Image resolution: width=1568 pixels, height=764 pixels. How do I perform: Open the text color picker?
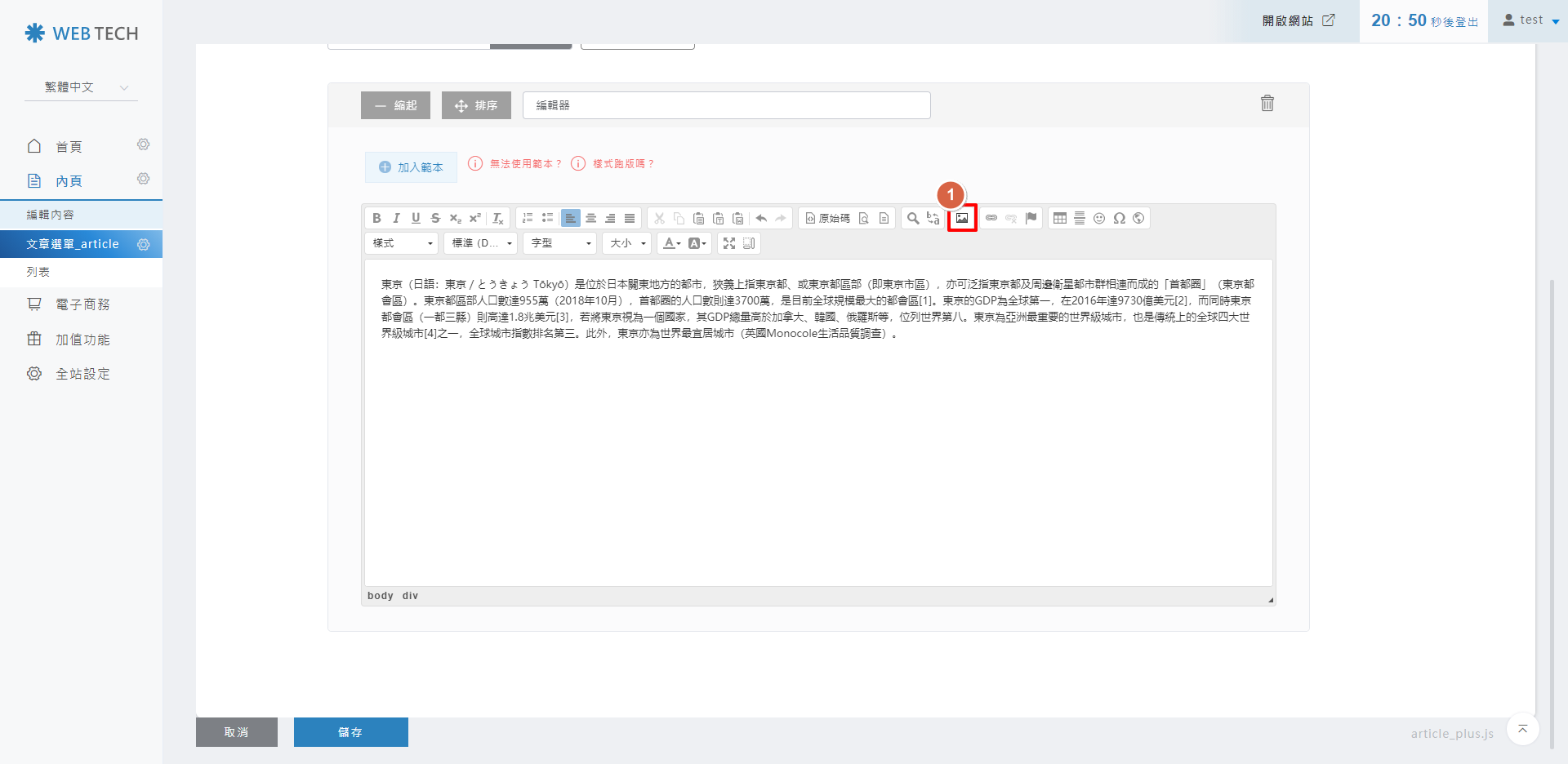(671, 243)
